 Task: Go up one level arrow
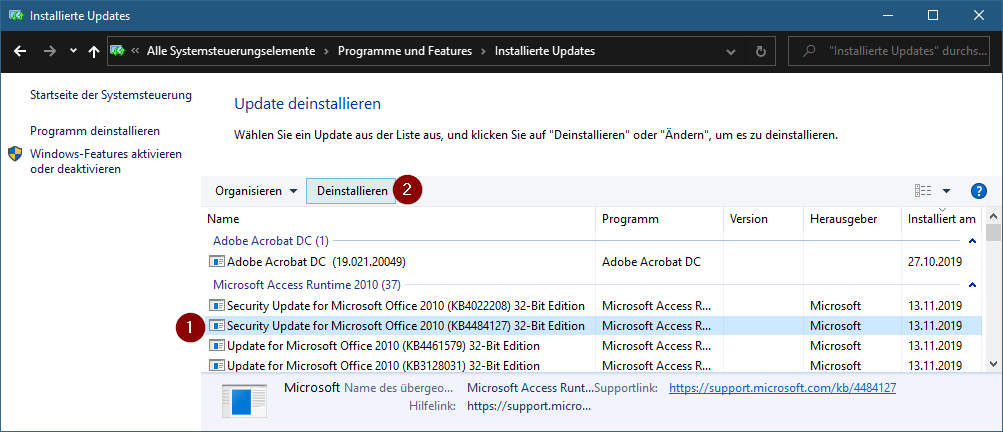click(93, 52)
